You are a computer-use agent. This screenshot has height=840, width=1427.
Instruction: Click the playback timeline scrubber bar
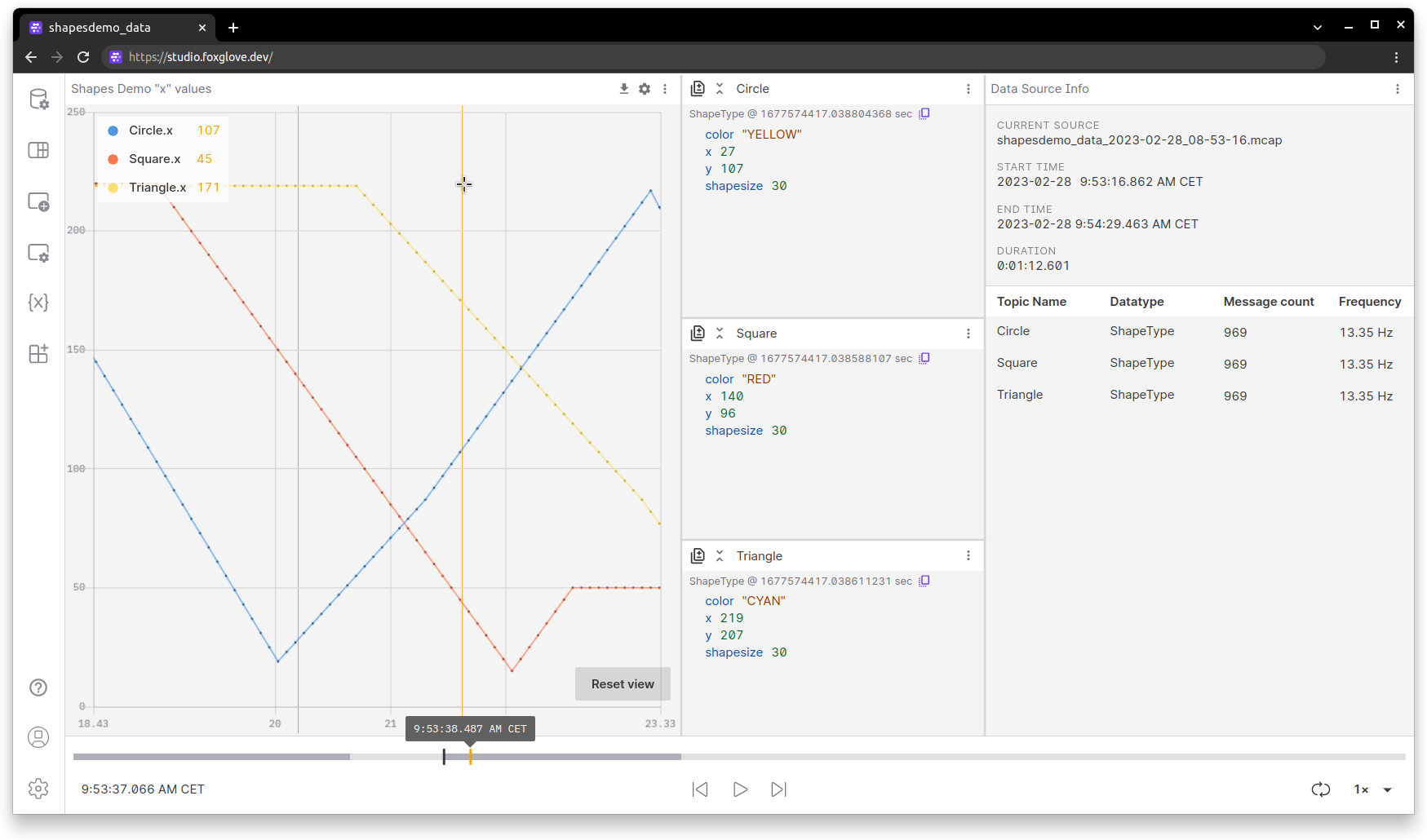738,757
